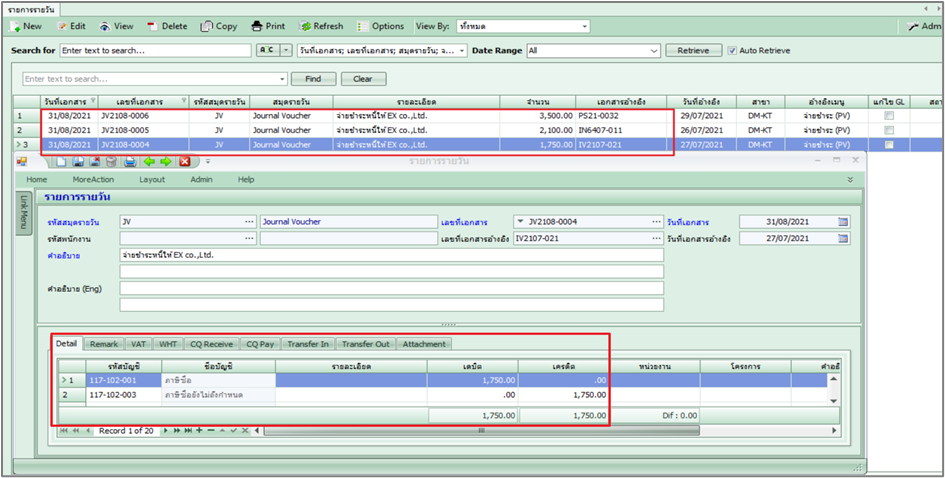Tick the GL checkbox for row JV2108-0006
945x478 pixels.
coord(888,116)
